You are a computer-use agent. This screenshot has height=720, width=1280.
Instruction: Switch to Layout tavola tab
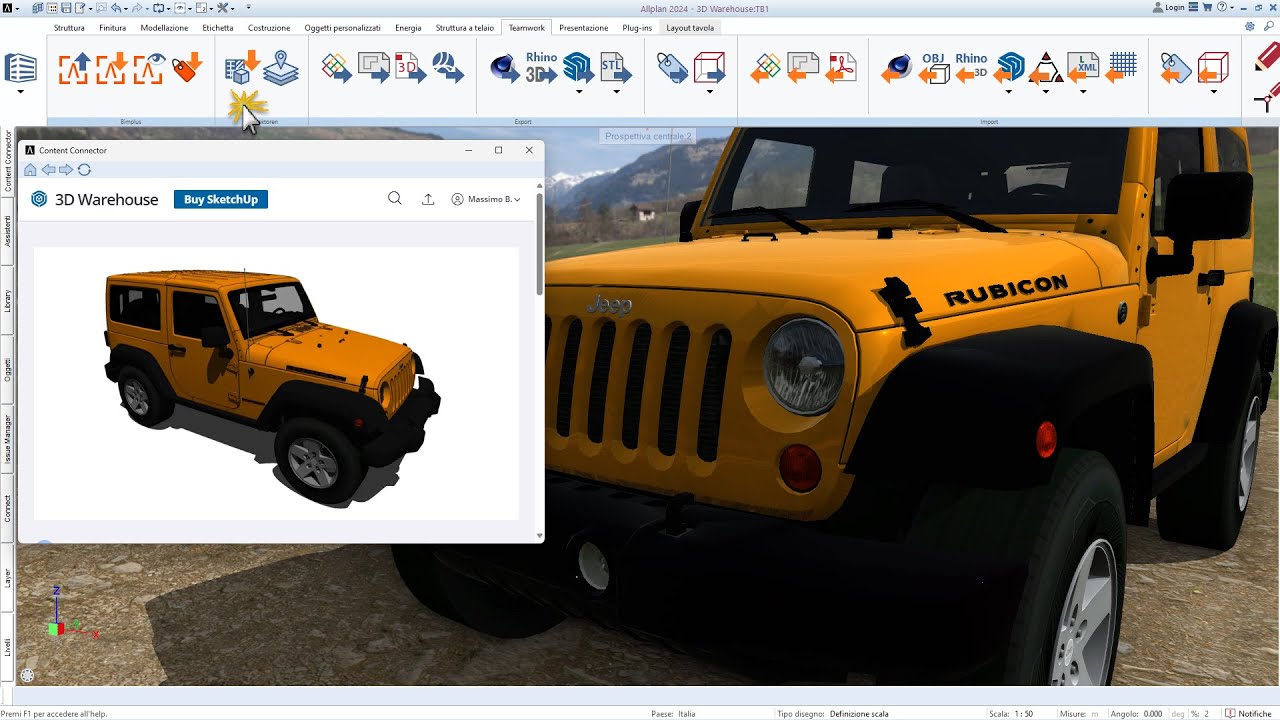click(690, 28)
